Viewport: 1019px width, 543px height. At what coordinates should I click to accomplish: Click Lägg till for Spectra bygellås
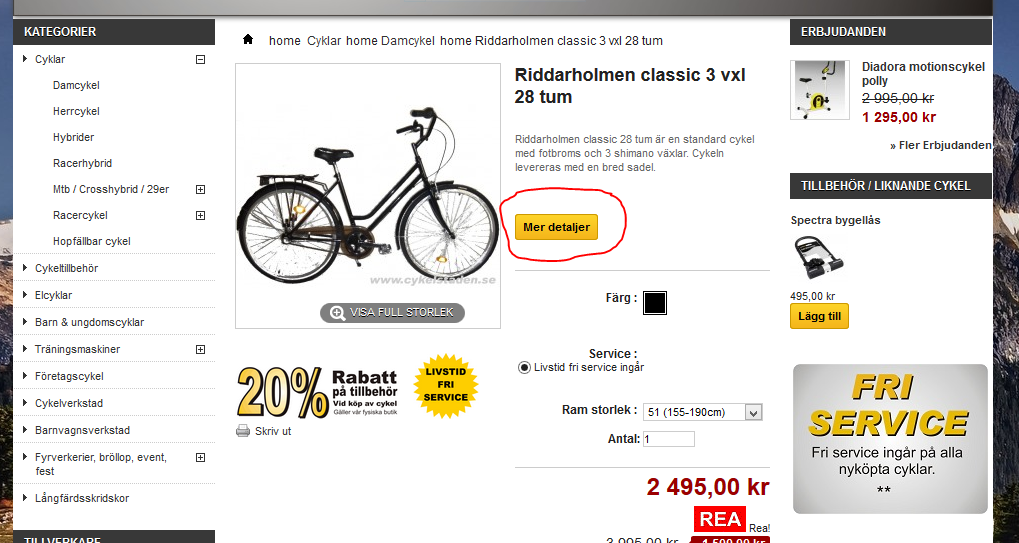[x=819, y=316]
